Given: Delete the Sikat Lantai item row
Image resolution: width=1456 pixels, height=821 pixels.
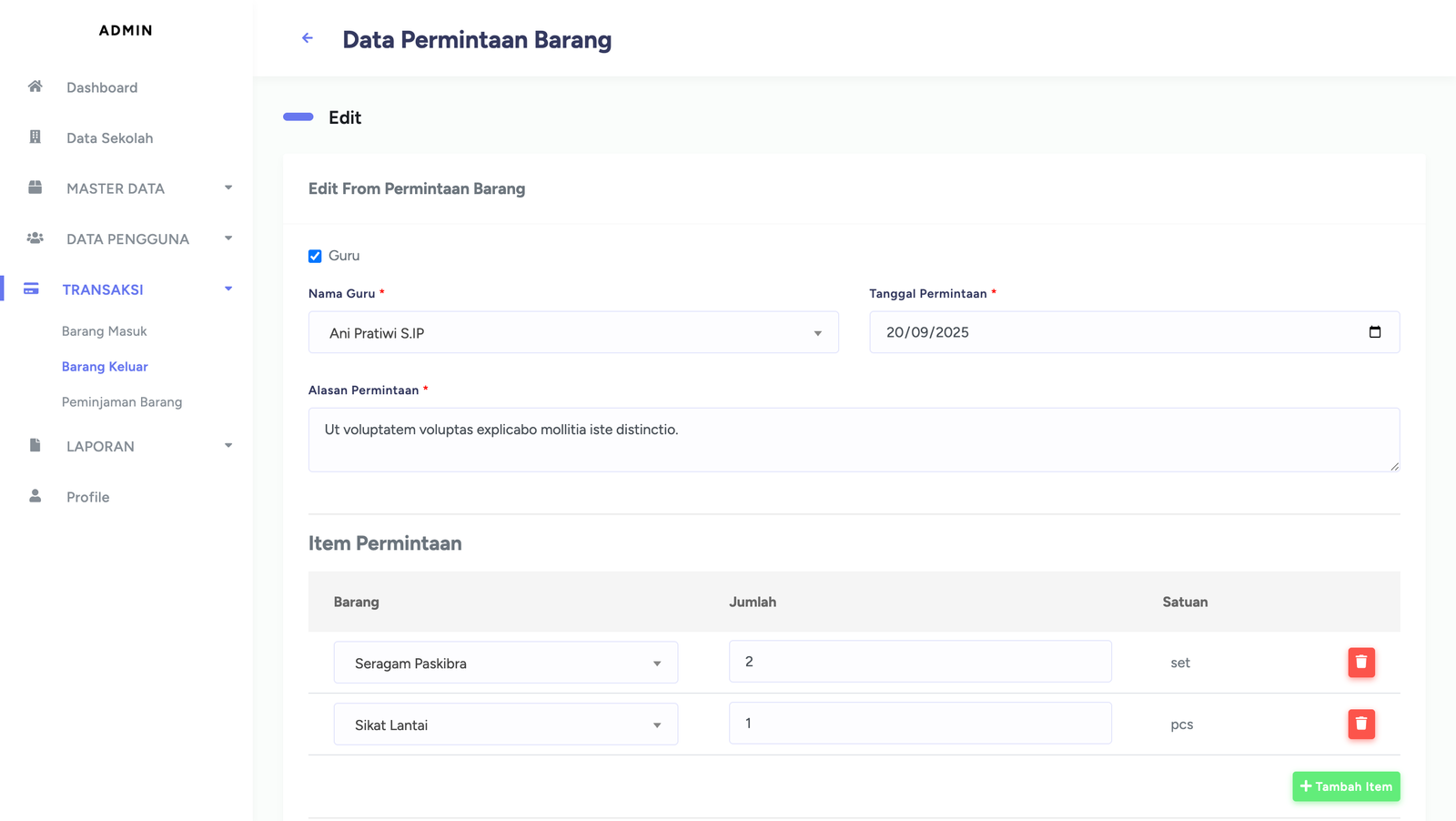Looking at the screenshot, I should pos(1360,725).
